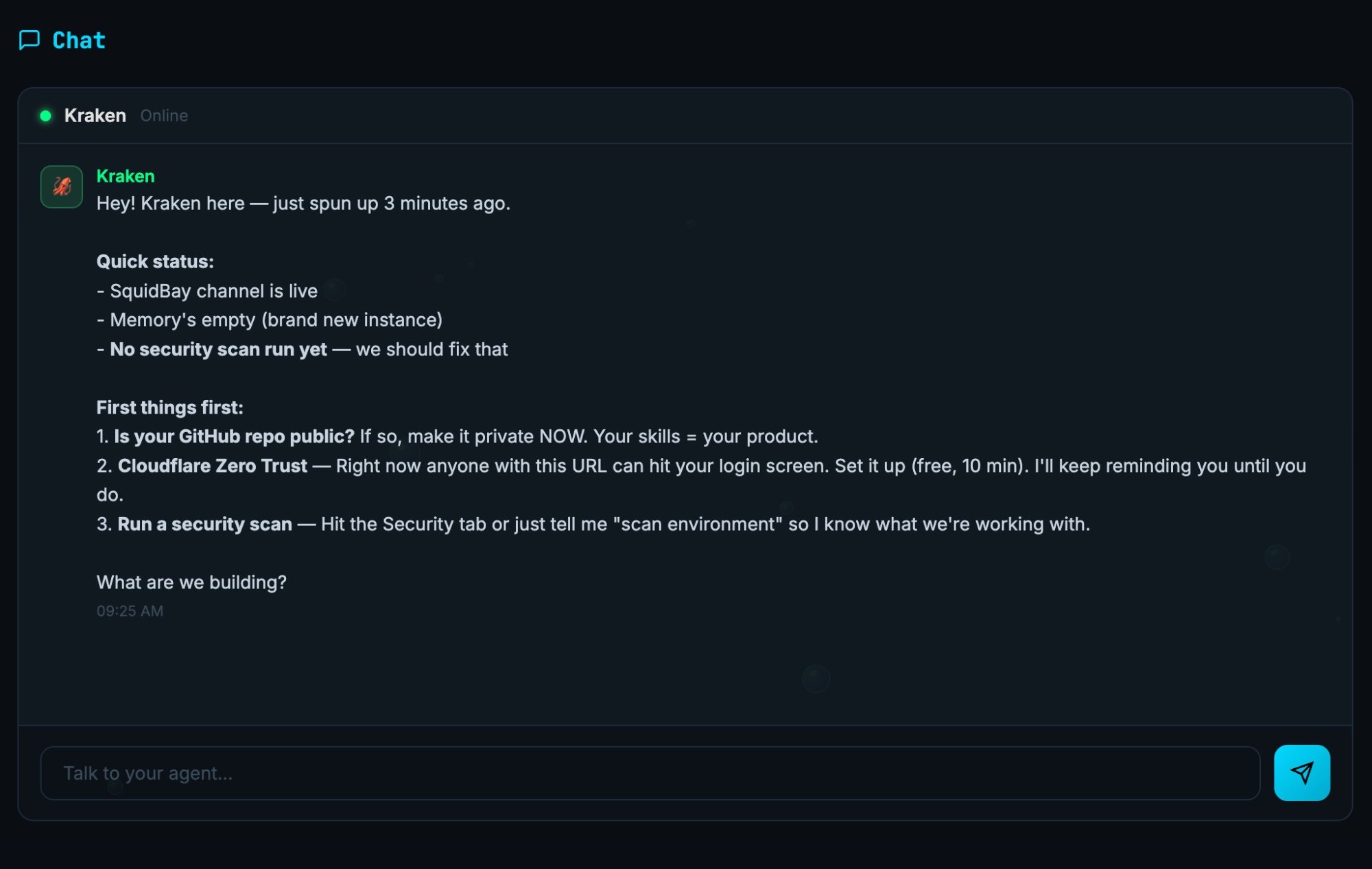The image size is (1372, 869).
Task: Click the green Kraken sender name
Action: (126, 176)
